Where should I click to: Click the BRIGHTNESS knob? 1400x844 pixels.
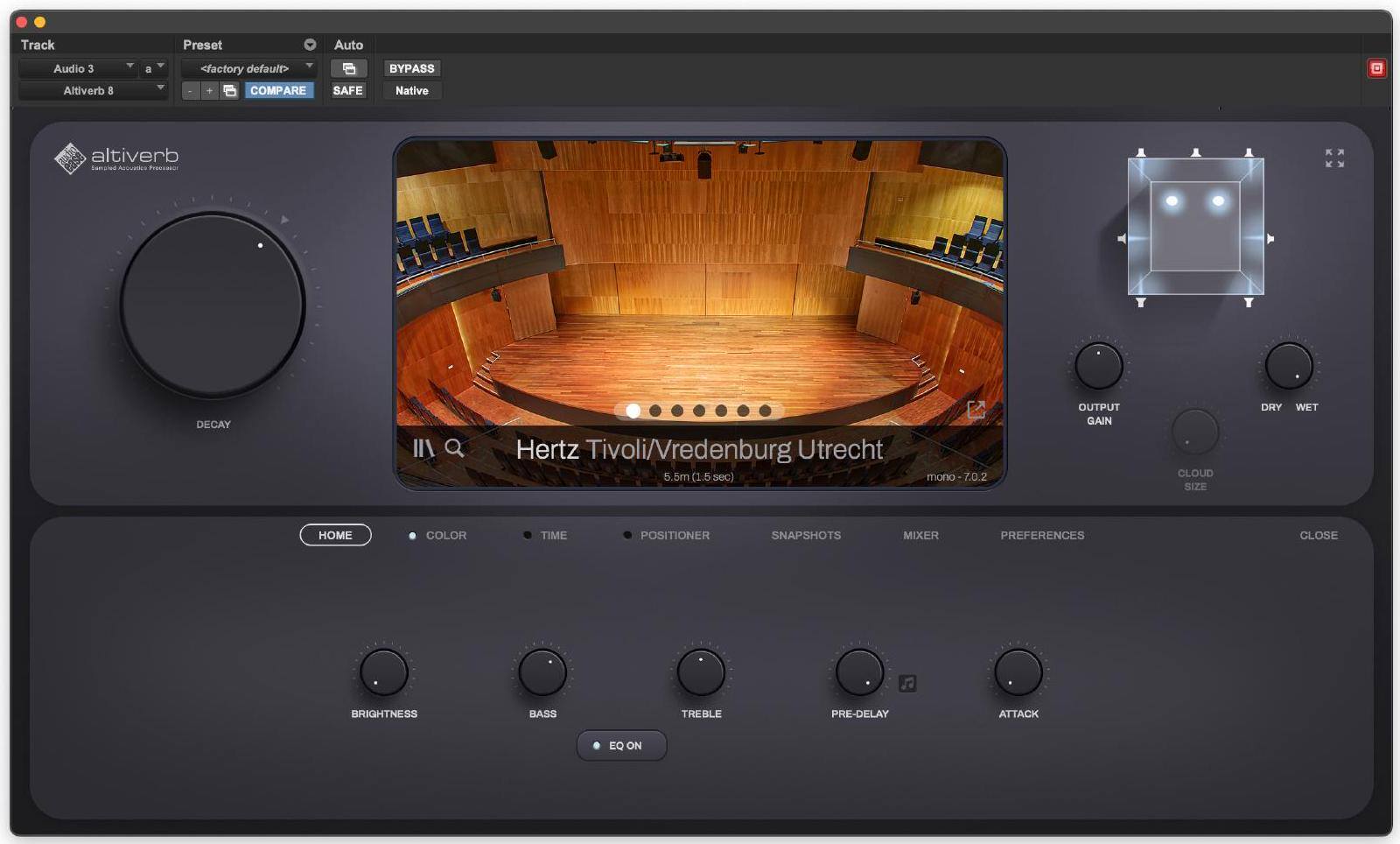[384, 672]
